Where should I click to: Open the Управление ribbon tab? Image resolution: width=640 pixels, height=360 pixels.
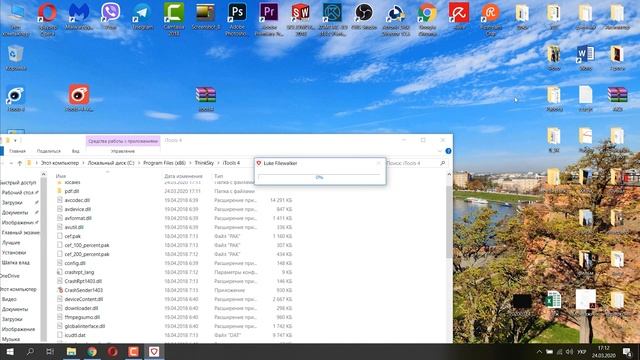click(x=123, y=151)
